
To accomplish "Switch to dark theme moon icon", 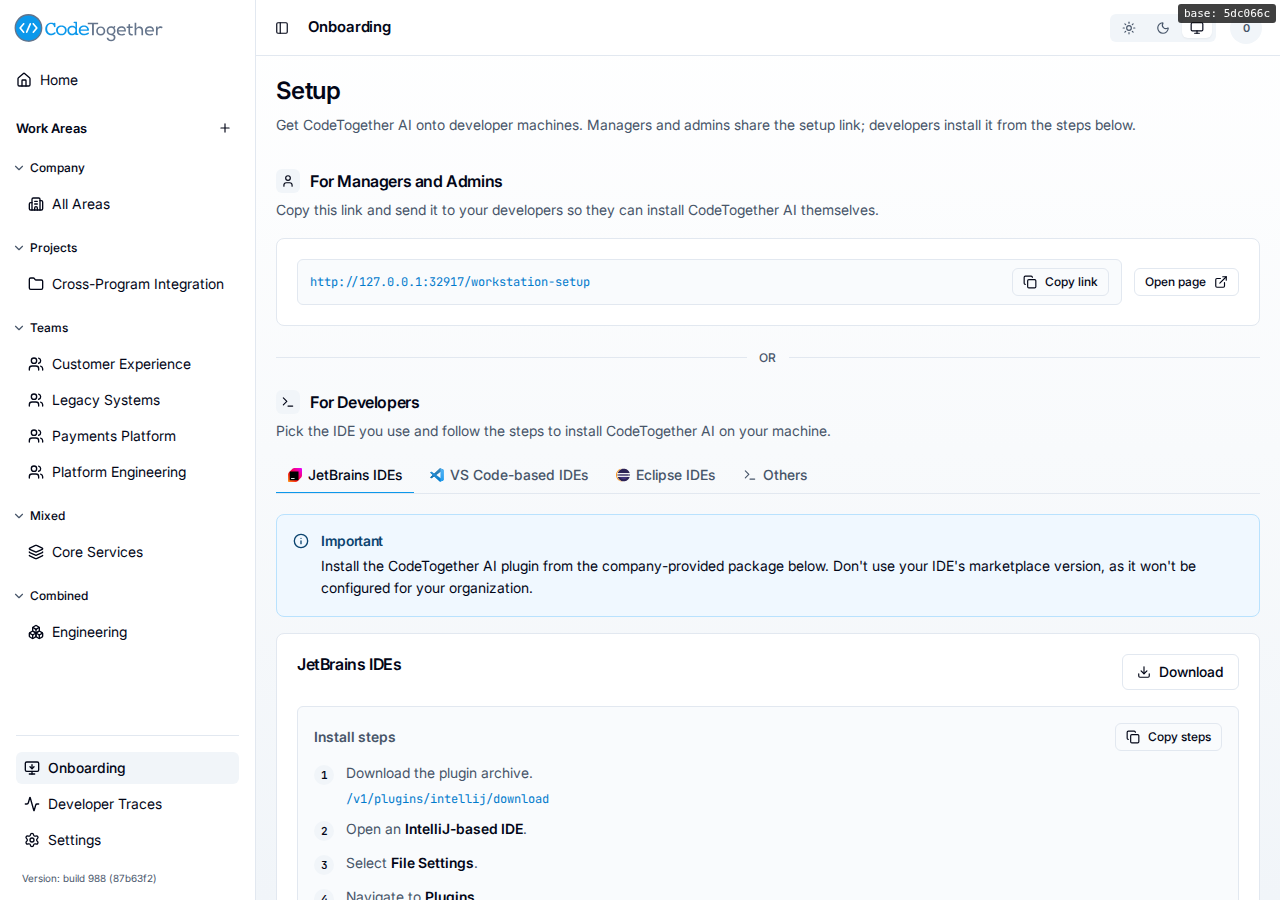I will coord(1163,28).
